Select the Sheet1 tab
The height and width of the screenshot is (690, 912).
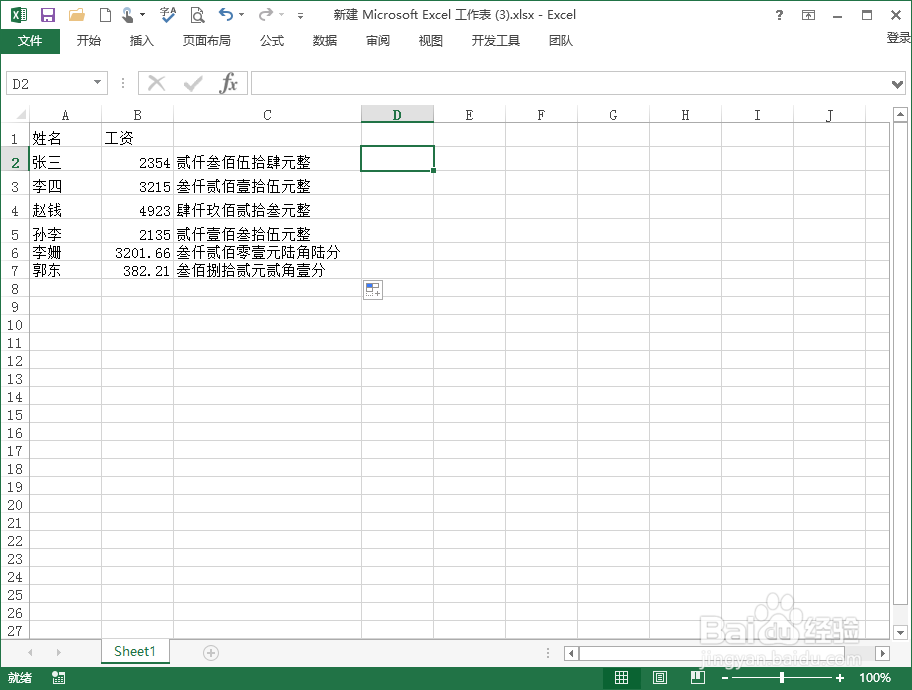click(135, 651)
